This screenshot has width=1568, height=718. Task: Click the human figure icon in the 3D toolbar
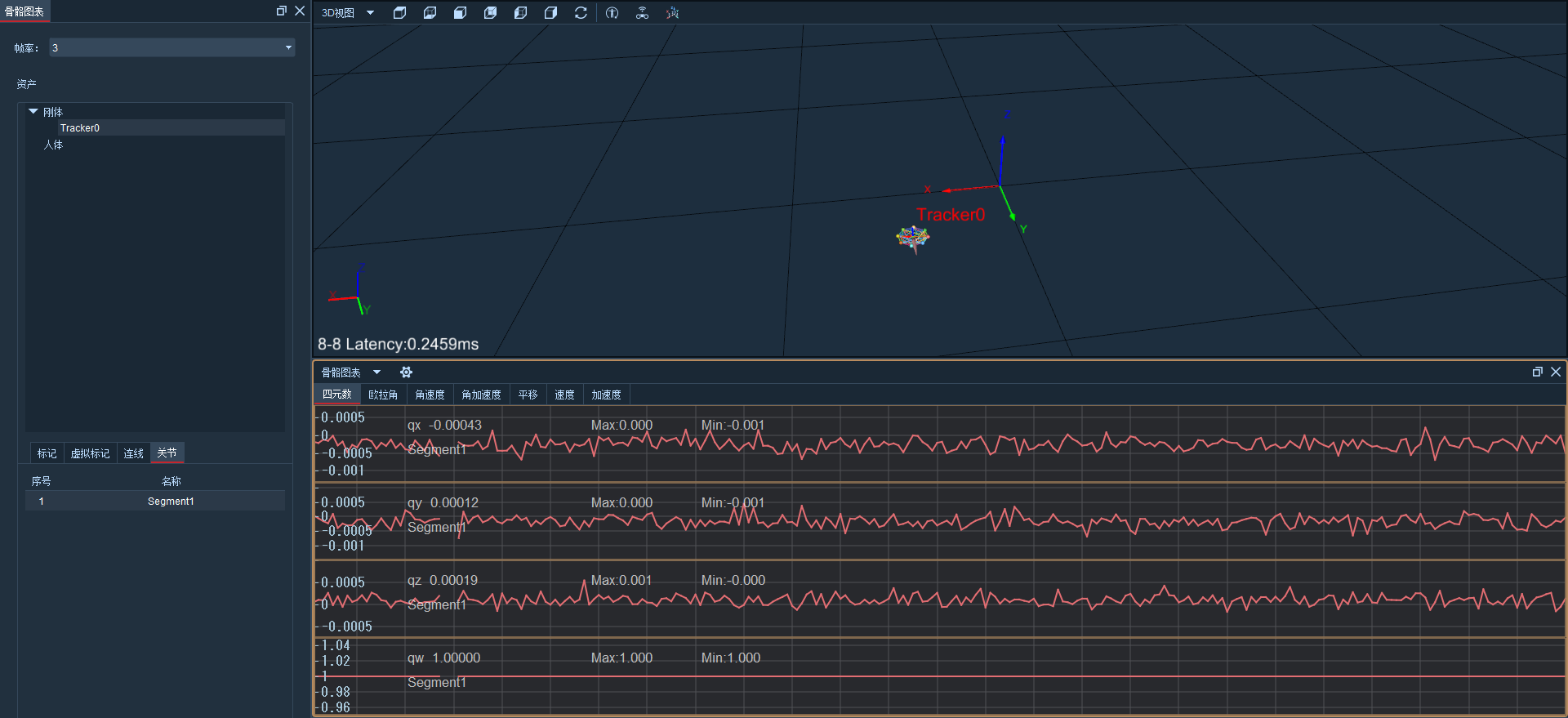coord(612,13)
